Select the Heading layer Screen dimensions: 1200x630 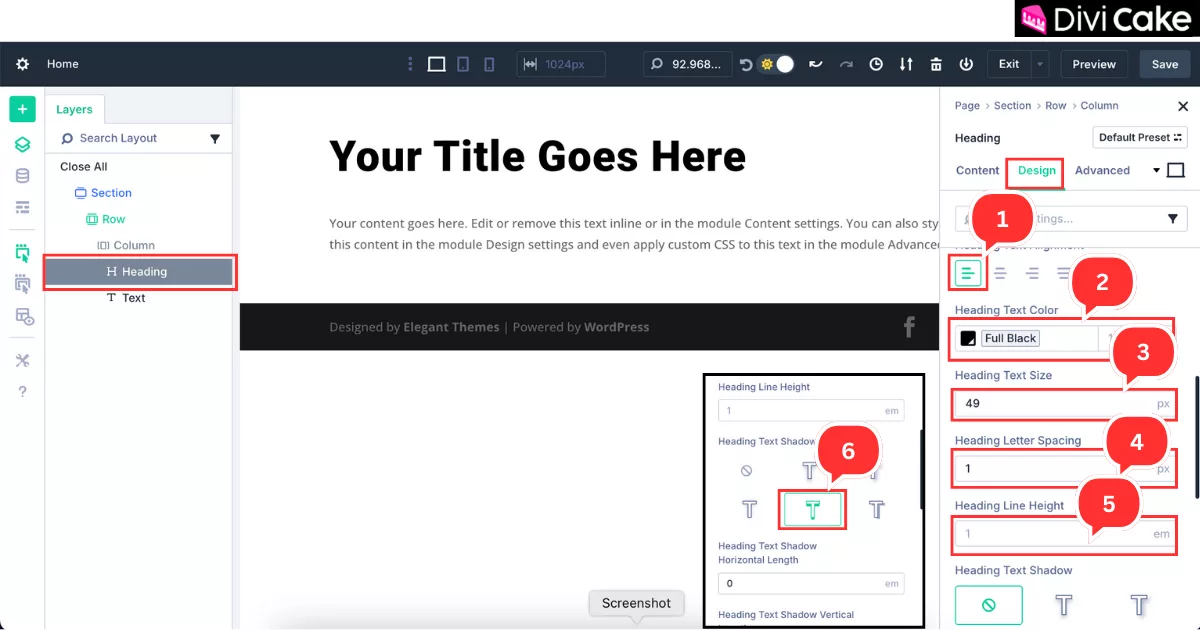click(x=139, y=271)
